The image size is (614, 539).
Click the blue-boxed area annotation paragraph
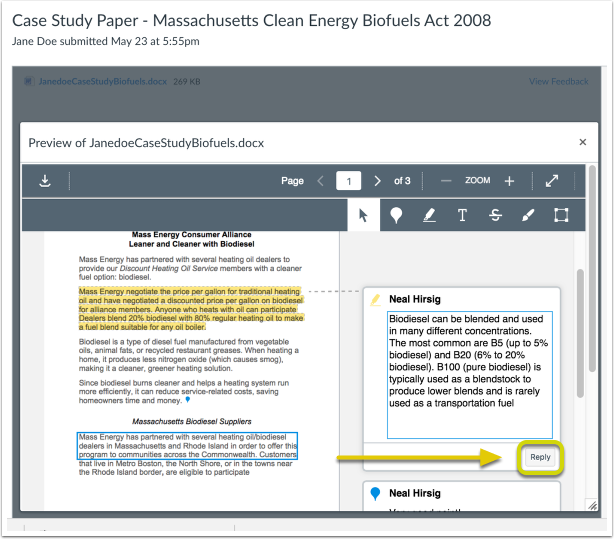[187, 446]
